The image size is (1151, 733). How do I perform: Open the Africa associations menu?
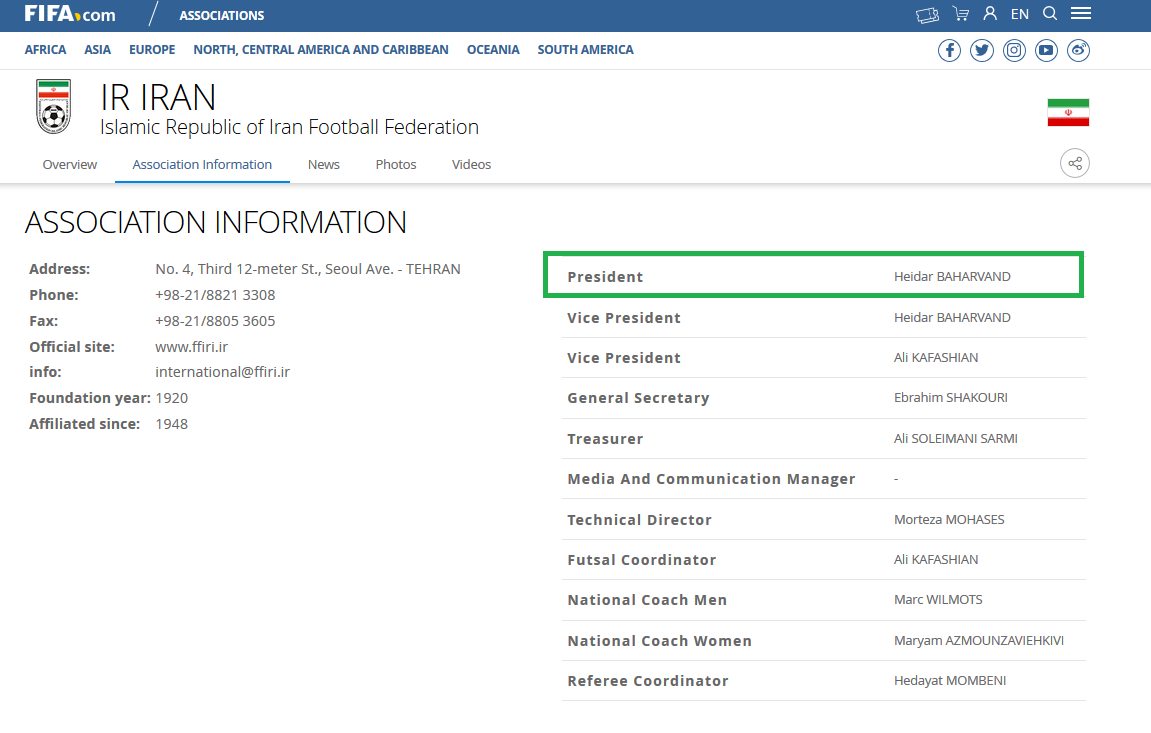click(x=46, y=50)
